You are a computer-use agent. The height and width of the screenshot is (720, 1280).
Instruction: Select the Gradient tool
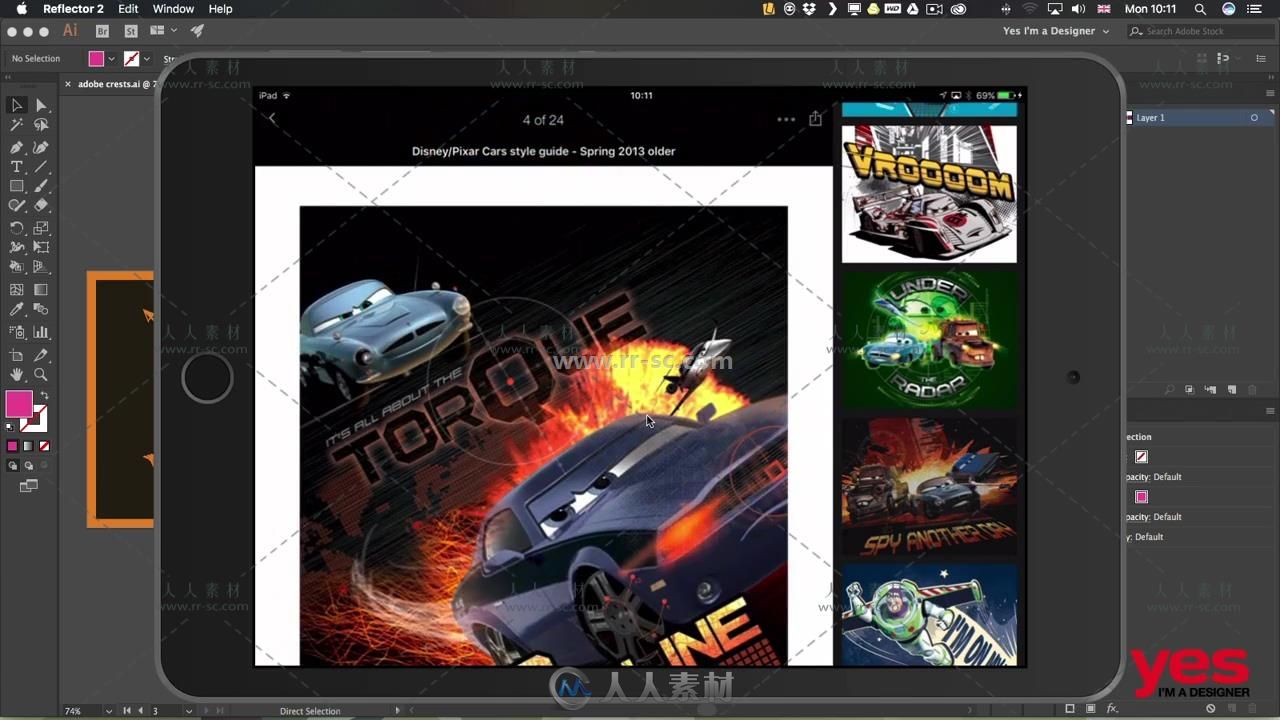coord(41,290)
